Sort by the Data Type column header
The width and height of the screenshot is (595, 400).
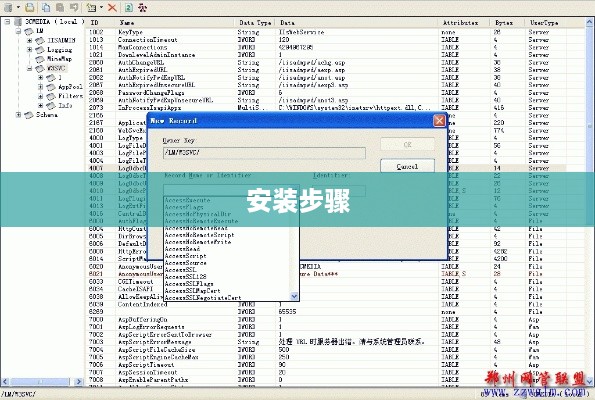pos(255,23)
